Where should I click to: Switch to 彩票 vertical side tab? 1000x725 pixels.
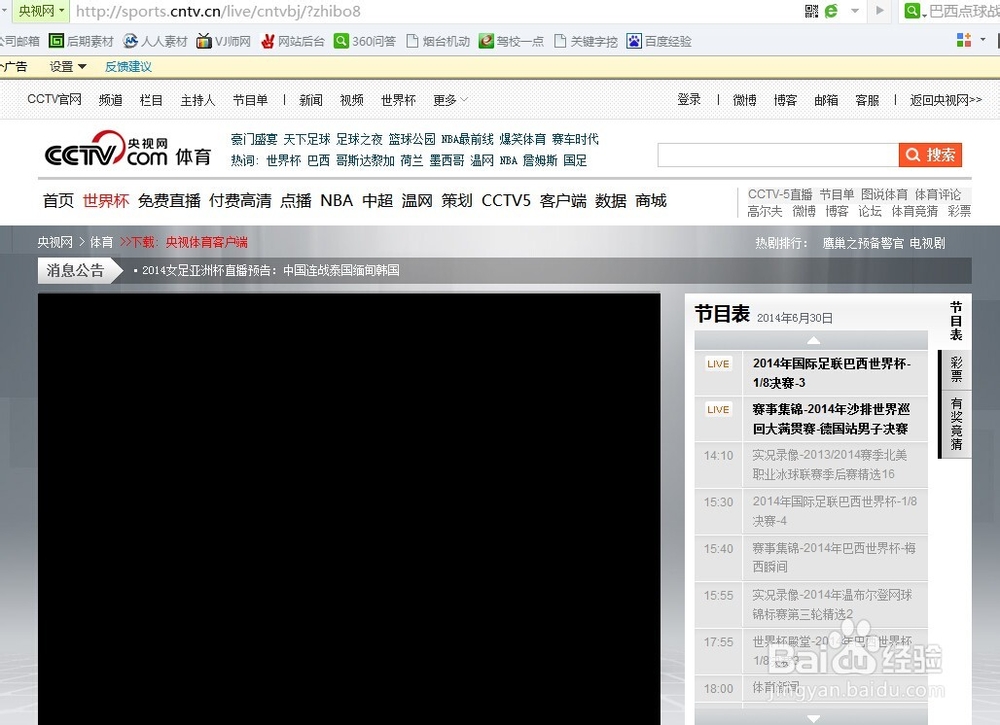tap(956, 369)
